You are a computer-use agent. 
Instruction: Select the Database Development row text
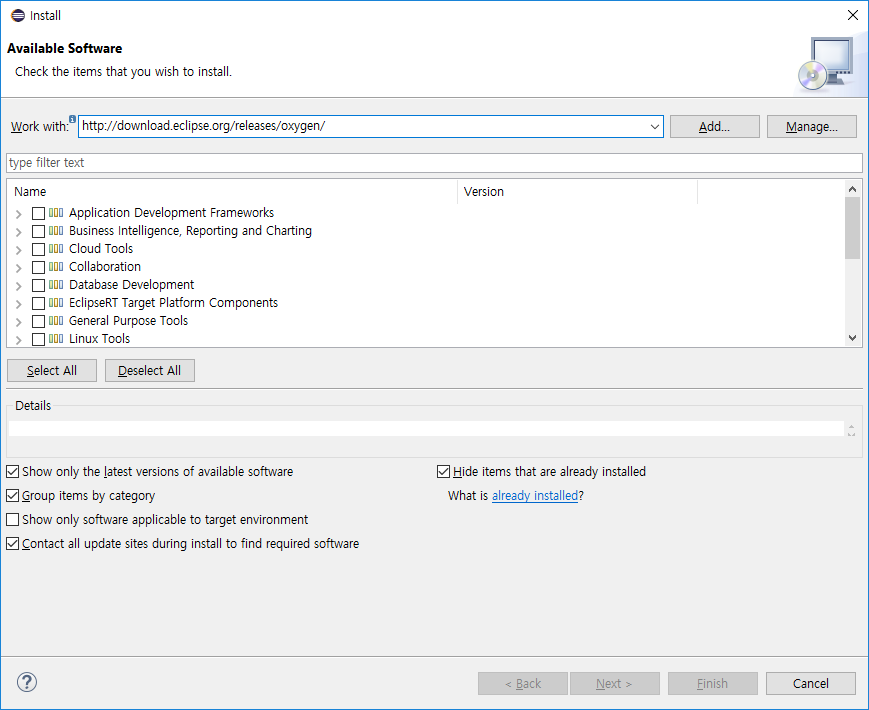(131, 284)
